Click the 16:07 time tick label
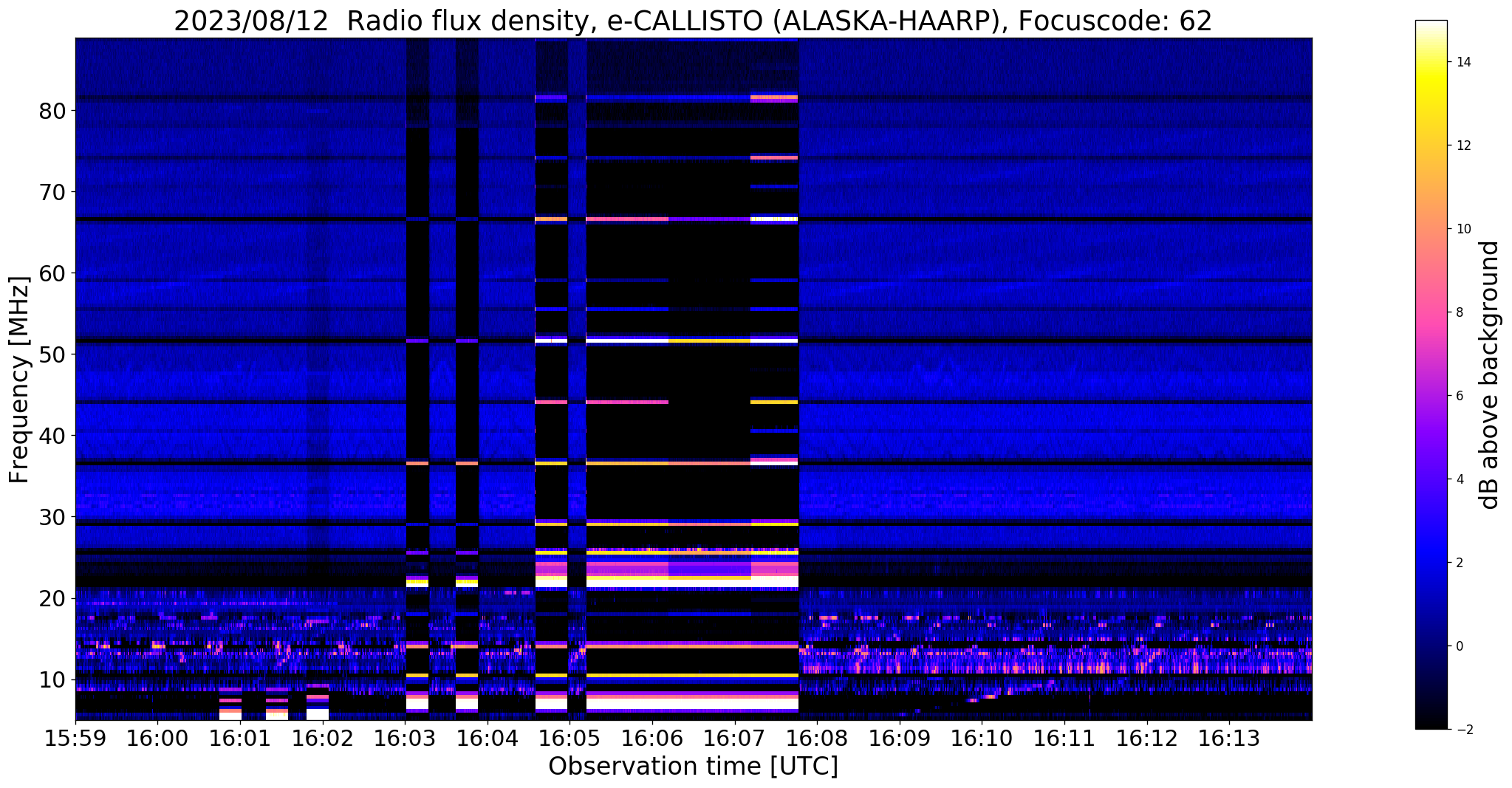 tap(734, 739)
